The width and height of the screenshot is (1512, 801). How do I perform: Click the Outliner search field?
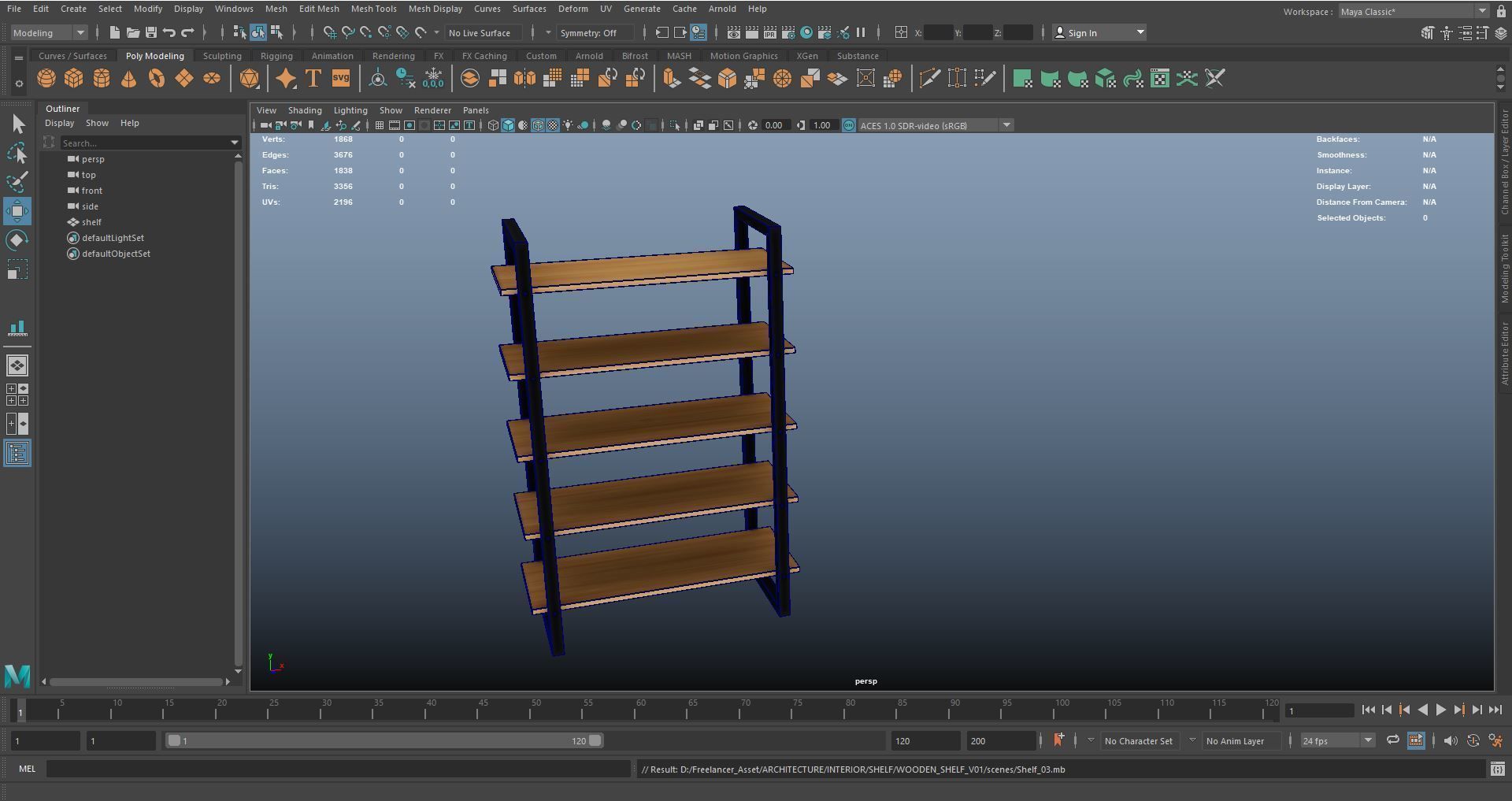[x=143, y=143]
